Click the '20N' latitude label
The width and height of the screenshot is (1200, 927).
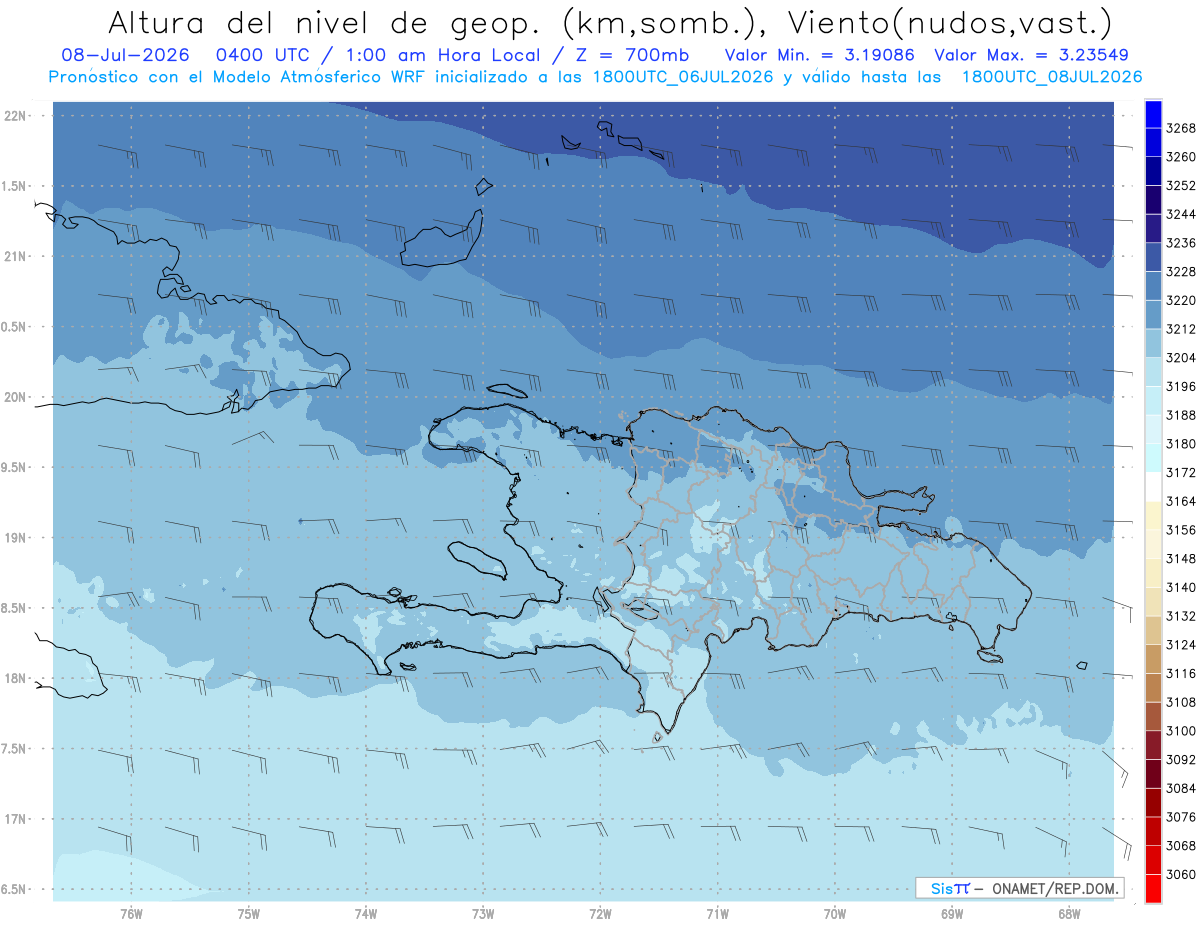click(15, 397)
